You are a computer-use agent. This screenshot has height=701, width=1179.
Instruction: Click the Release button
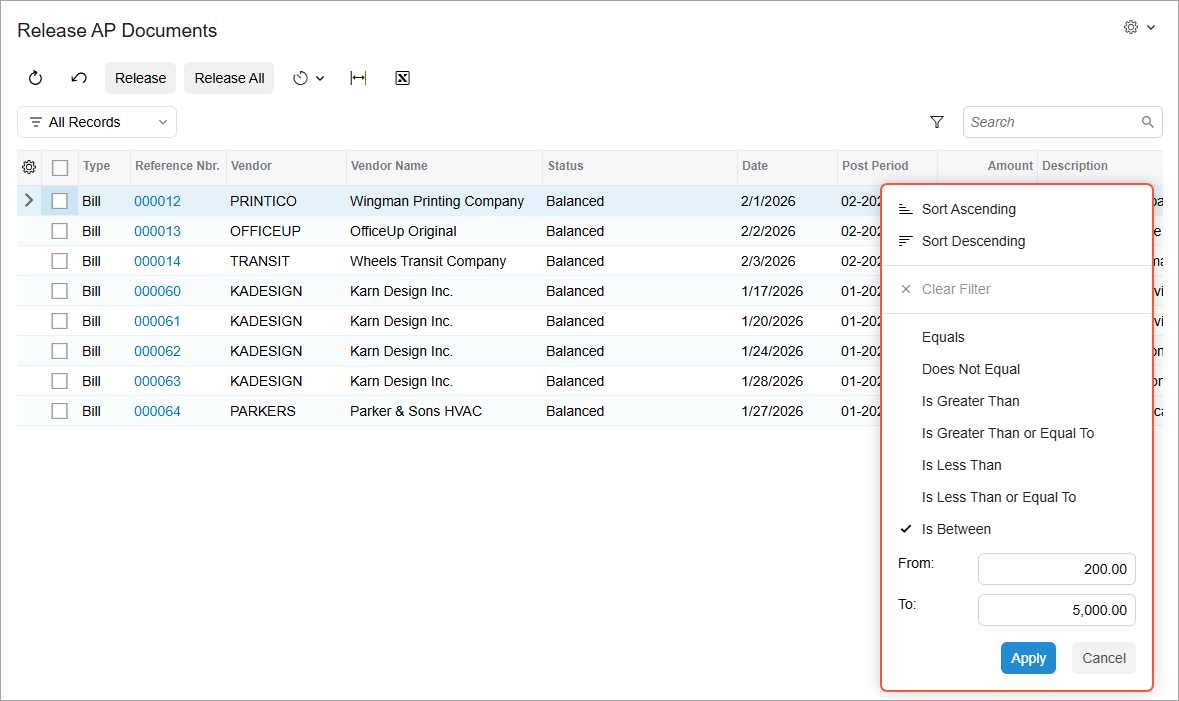tap(141, 78)
